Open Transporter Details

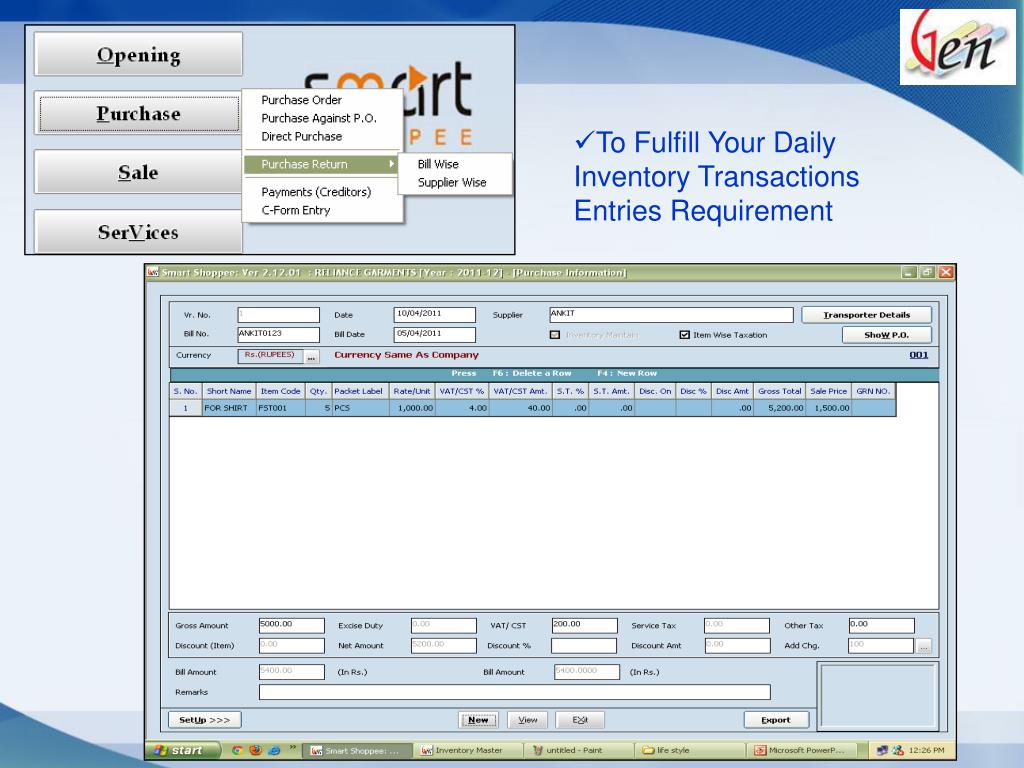pos(867,315)
